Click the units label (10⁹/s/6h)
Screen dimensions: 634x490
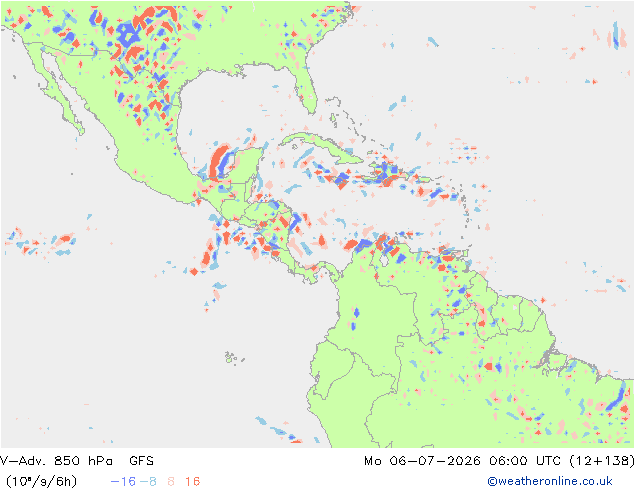point(41,482)
